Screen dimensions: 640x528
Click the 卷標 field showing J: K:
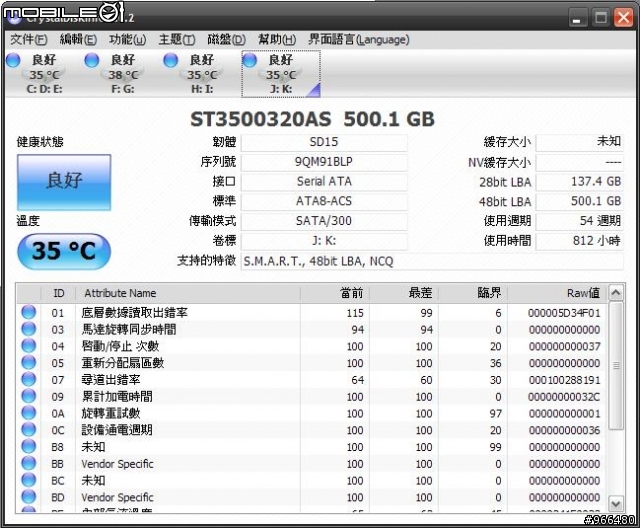tap(324, 241)
